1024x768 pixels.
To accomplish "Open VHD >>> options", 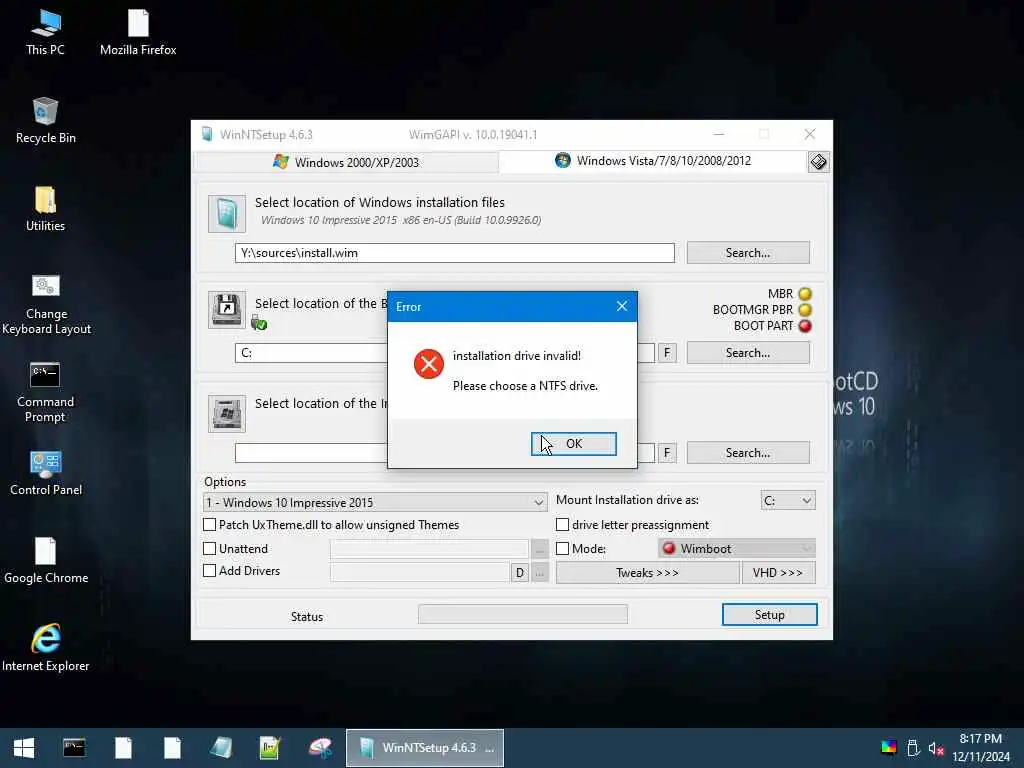I will click(x=778, y=573).
